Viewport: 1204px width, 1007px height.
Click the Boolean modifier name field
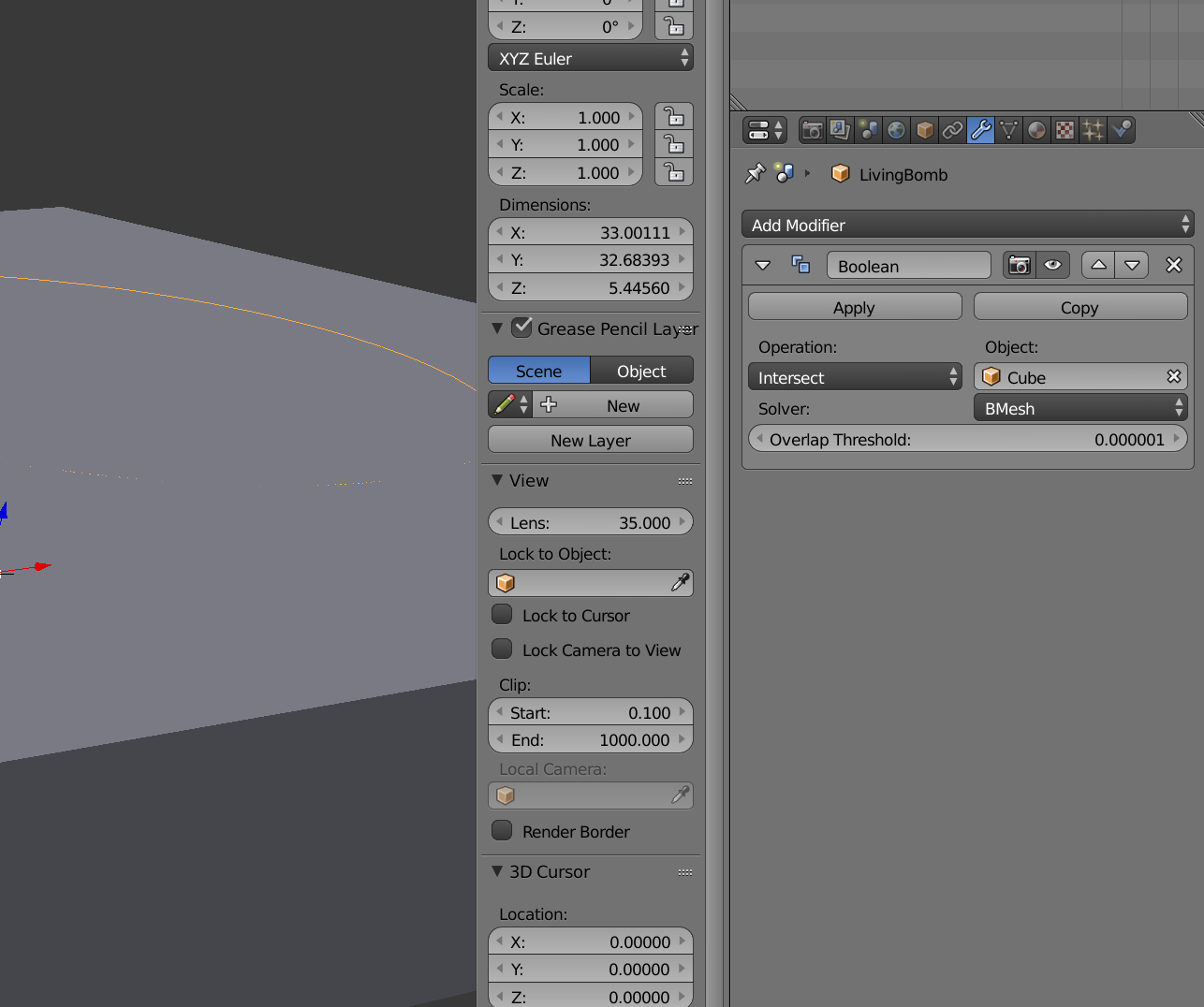(x=907, y=266)
